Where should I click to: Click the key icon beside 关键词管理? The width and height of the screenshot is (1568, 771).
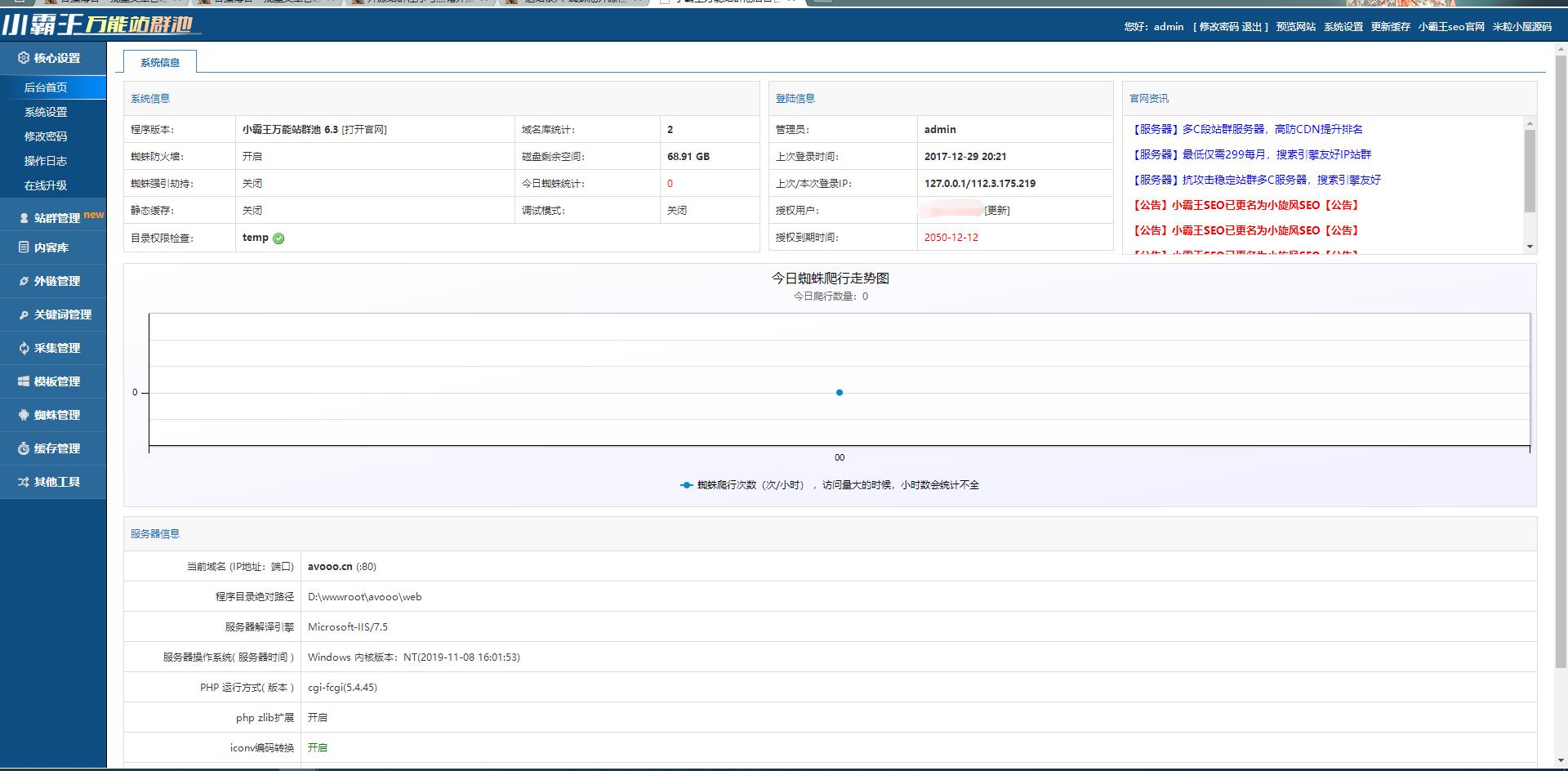pos(24,314)
